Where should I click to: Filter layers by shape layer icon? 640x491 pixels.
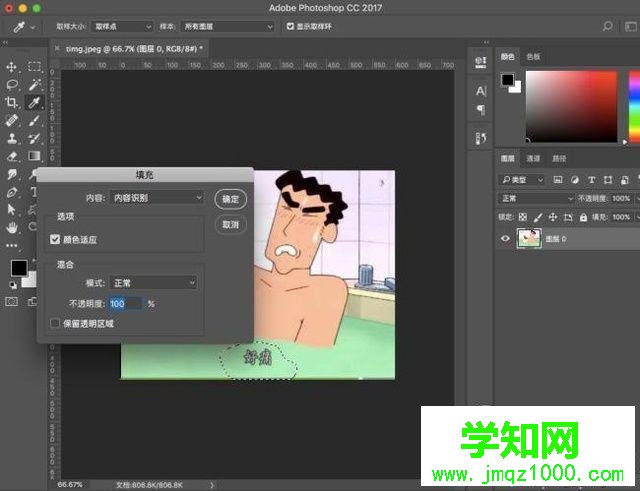(608, 180)
